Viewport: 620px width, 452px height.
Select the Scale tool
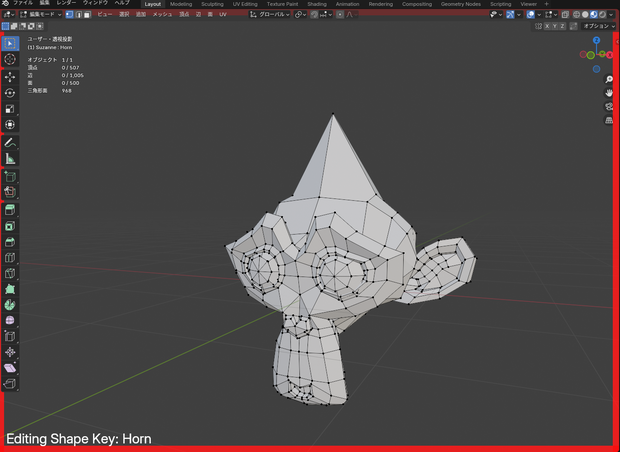[10, 108]
